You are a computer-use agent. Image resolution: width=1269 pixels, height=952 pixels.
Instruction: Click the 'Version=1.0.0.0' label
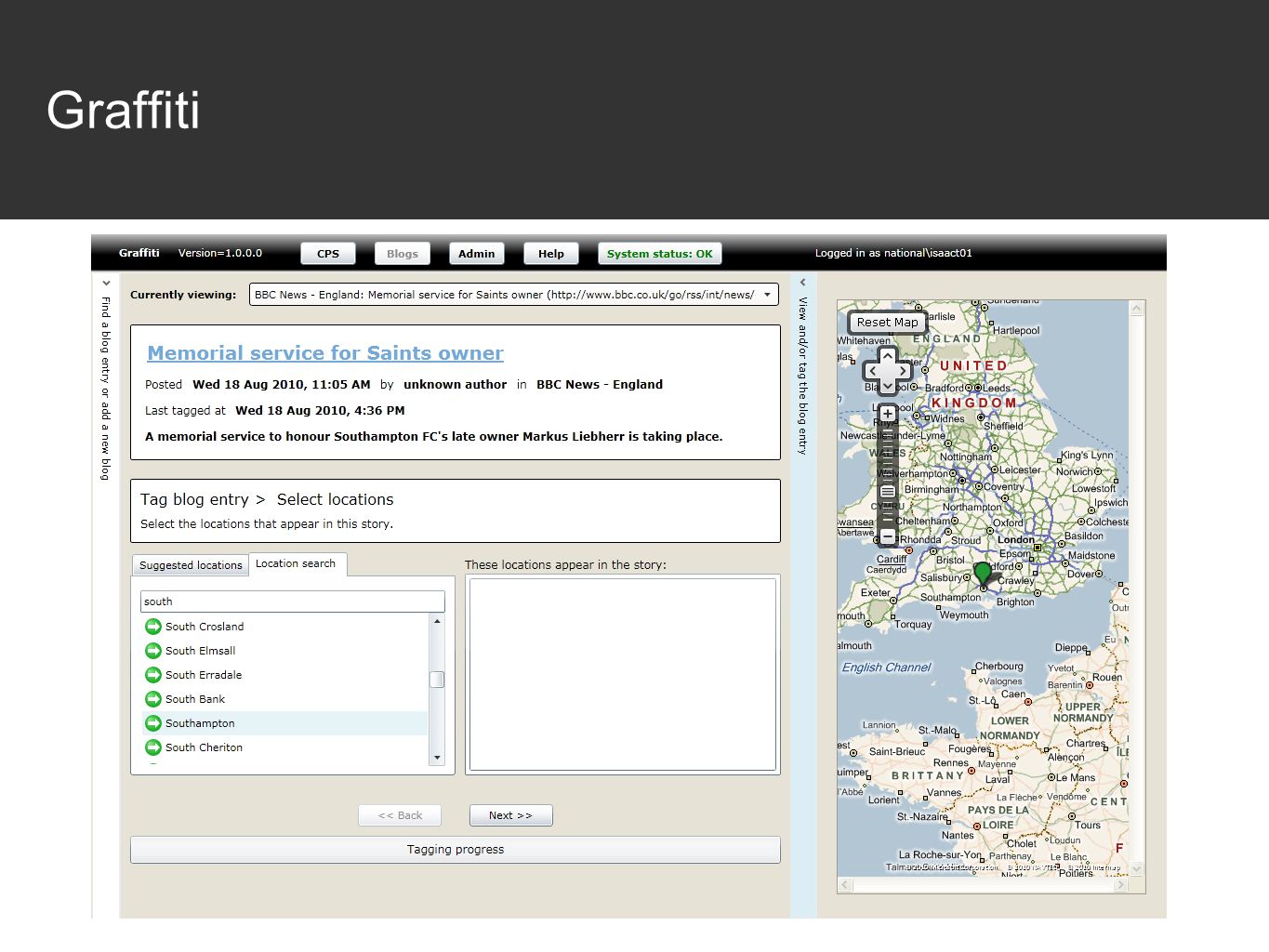pyautogui.click(x=220, y=253)
